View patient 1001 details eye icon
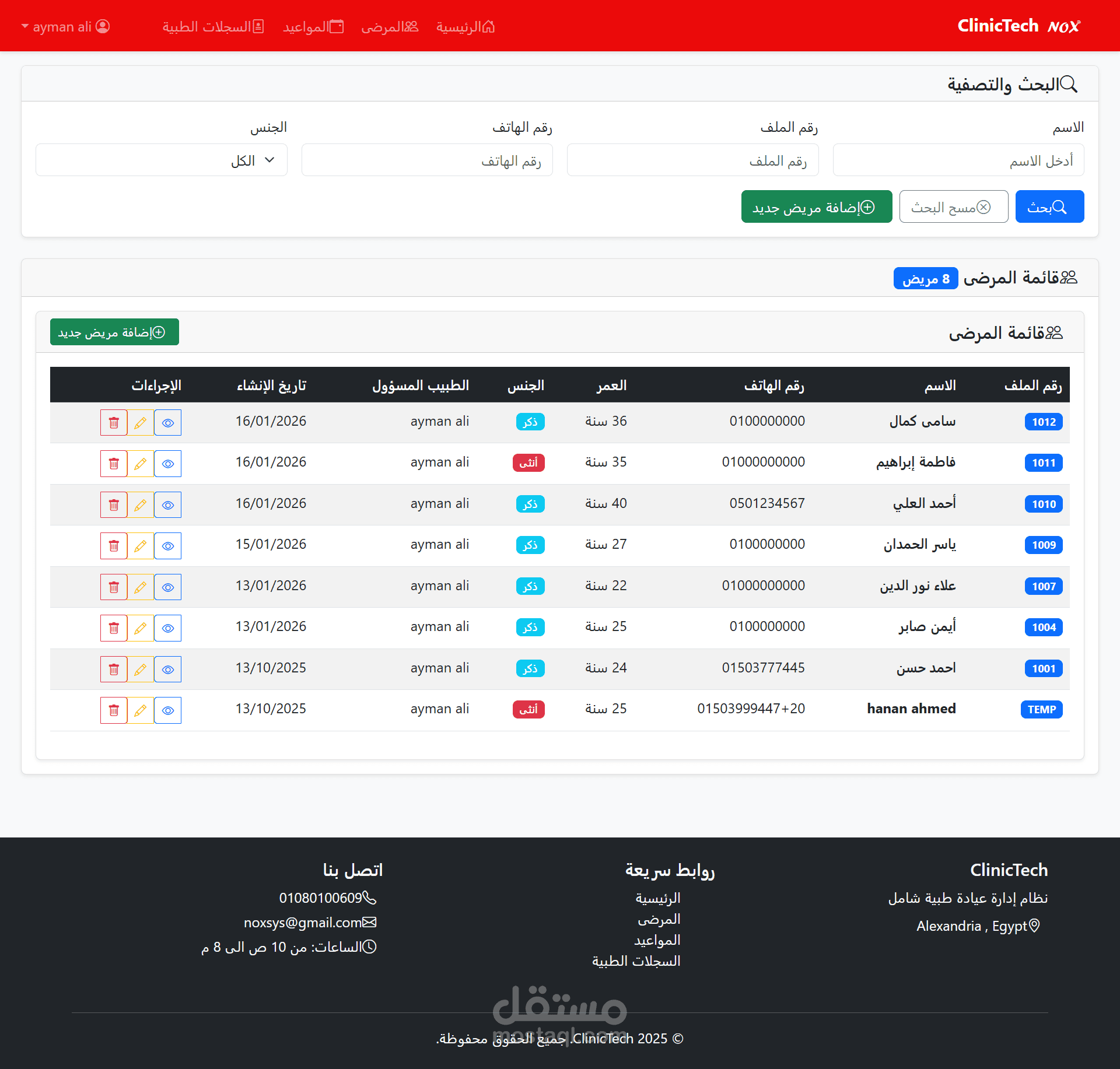This screenshot has width=1120, height=1069. (x=168, y=670)
